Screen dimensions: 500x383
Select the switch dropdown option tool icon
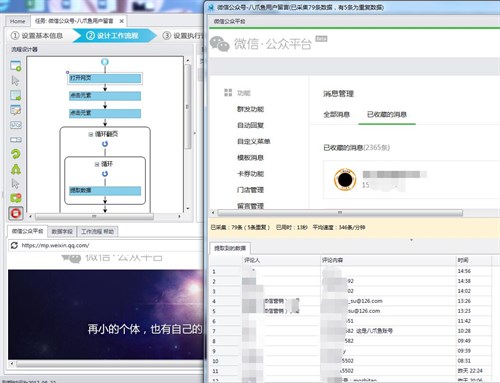click(x=16, y=140)
